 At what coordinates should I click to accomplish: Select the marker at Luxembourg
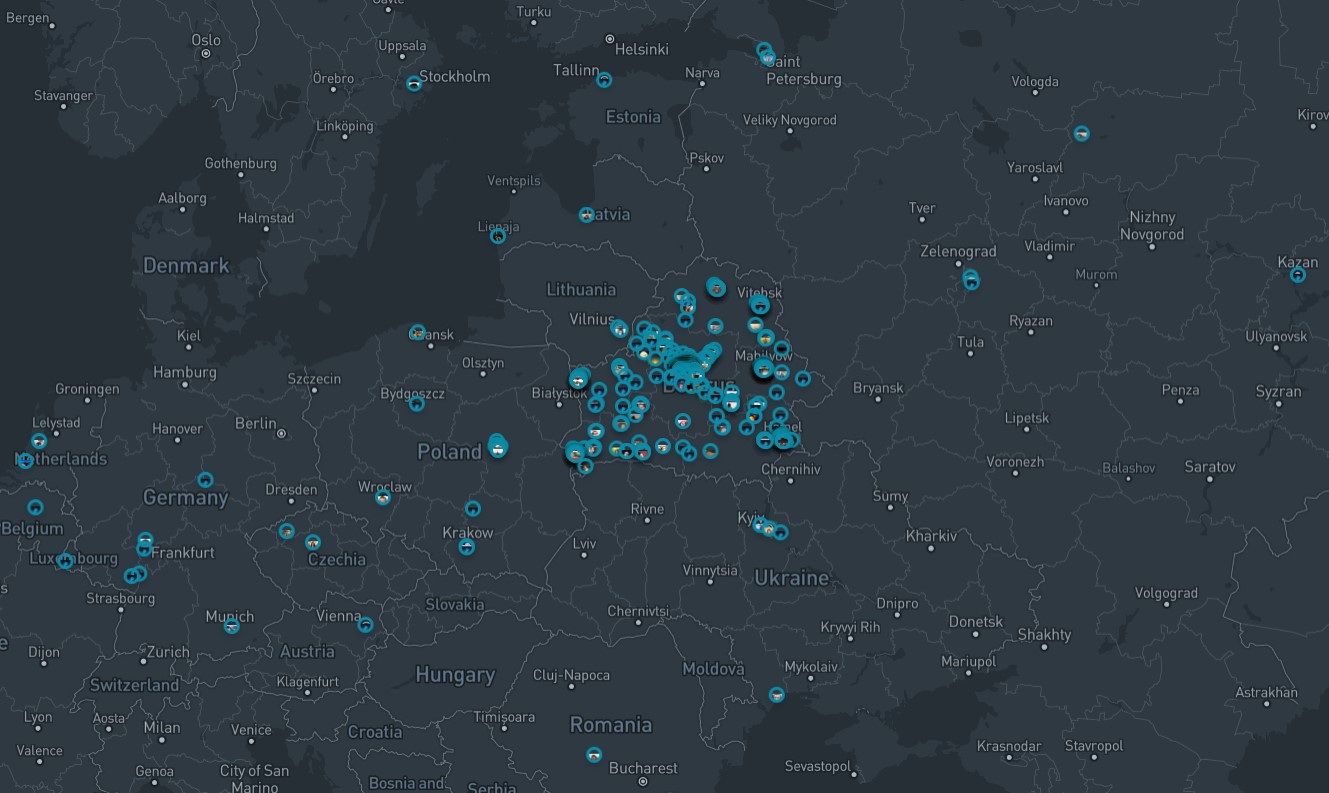pos(65,561)
